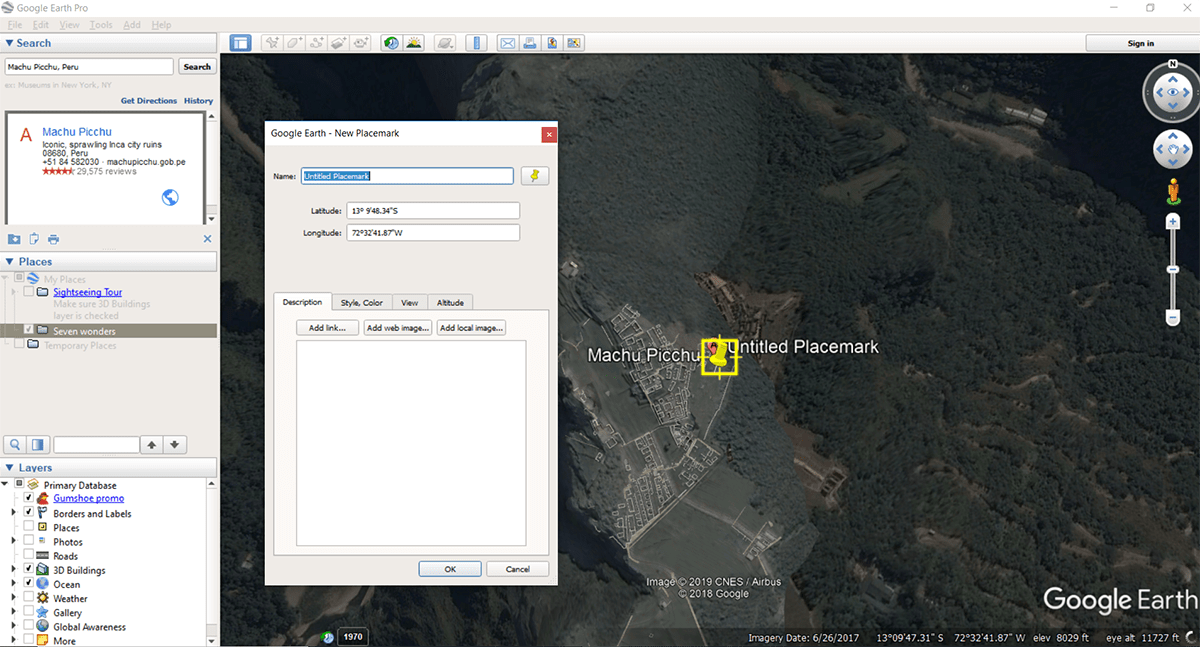The height and width of the screenshot is (647, 1200).
Task: Email the current view
Action: (508, 42)
